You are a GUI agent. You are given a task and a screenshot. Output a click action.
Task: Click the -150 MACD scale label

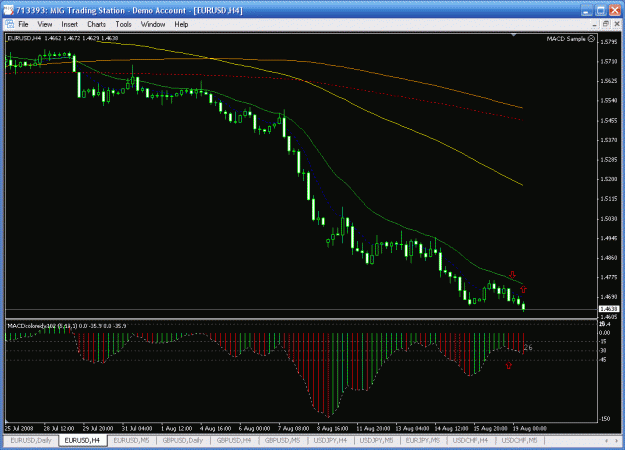point(605,419)
